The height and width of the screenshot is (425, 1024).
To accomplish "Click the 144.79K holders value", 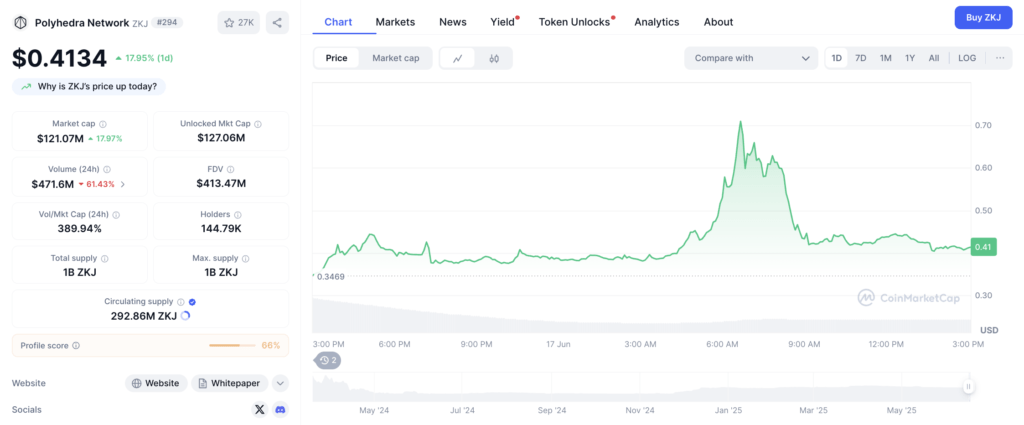I will [221, 228].
